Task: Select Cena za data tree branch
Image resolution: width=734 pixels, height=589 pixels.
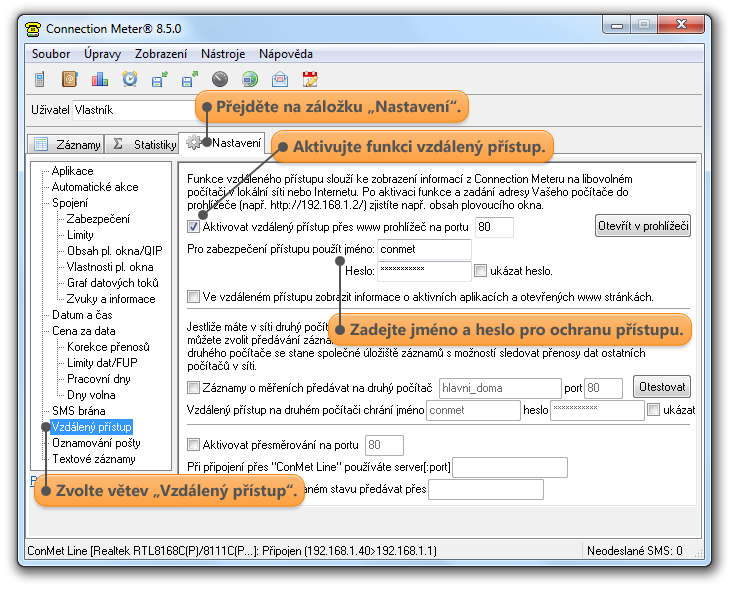Action: tap(83, 331)
